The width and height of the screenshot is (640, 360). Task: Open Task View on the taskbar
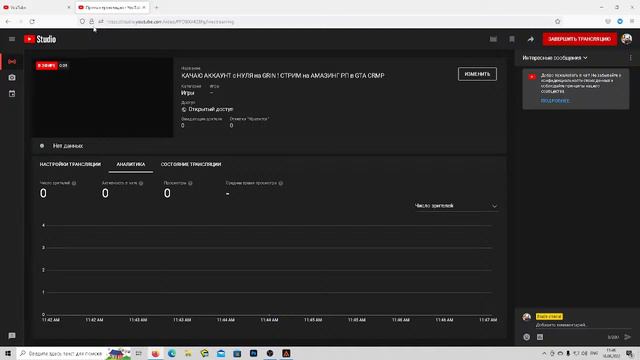[x=139, y=353]
